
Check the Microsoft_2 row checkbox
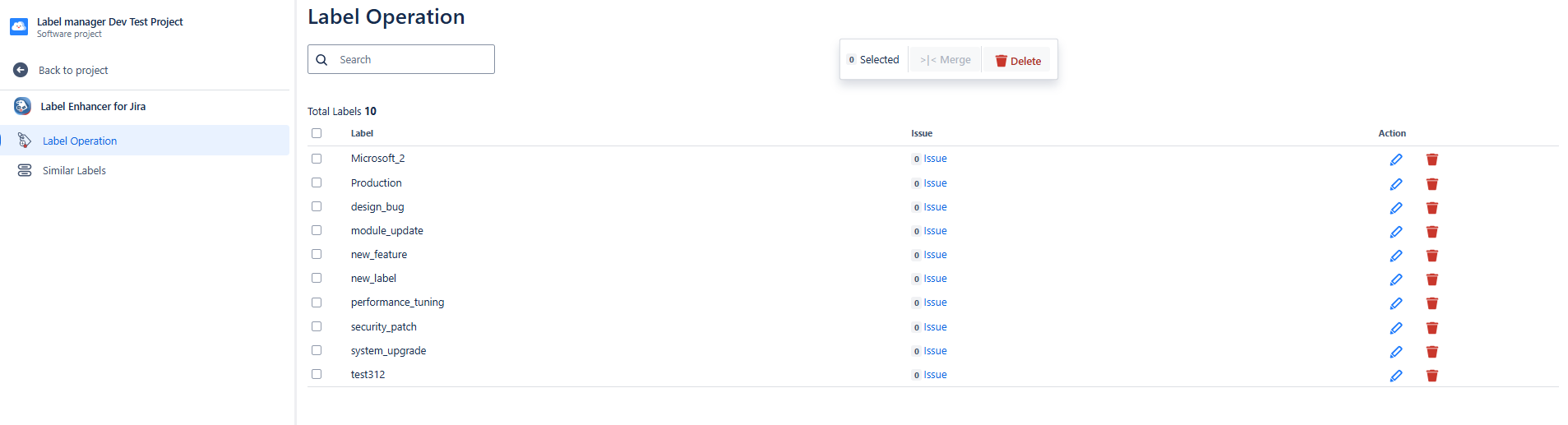(x=317, y=159)
